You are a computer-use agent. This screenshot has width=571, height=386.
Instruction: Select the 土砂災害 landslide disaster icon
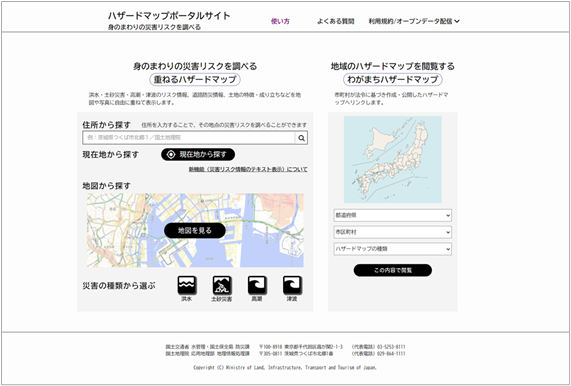pyautogui.click(x=222, y=285)
